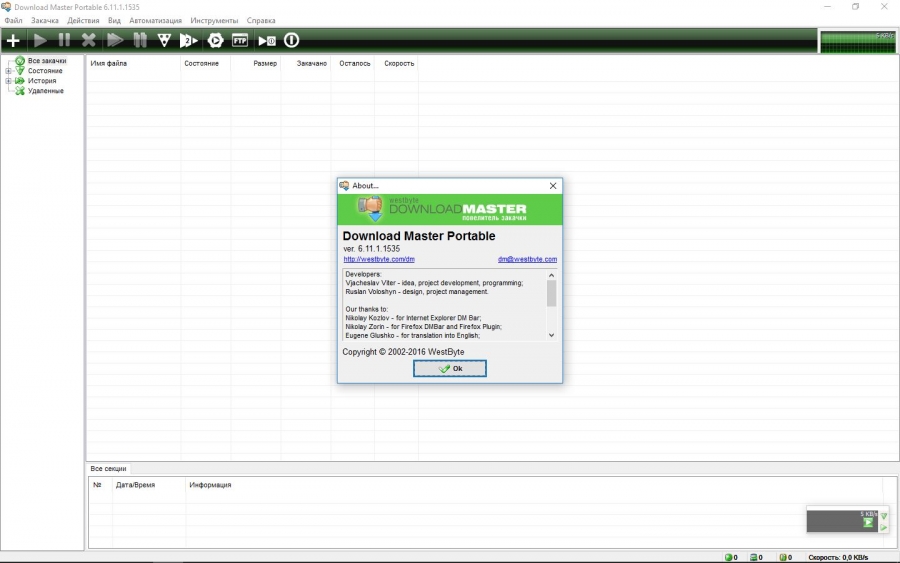Open the http://westbyte.com/dm link
The height and width of the screenshot is (563, 900).
379,259
